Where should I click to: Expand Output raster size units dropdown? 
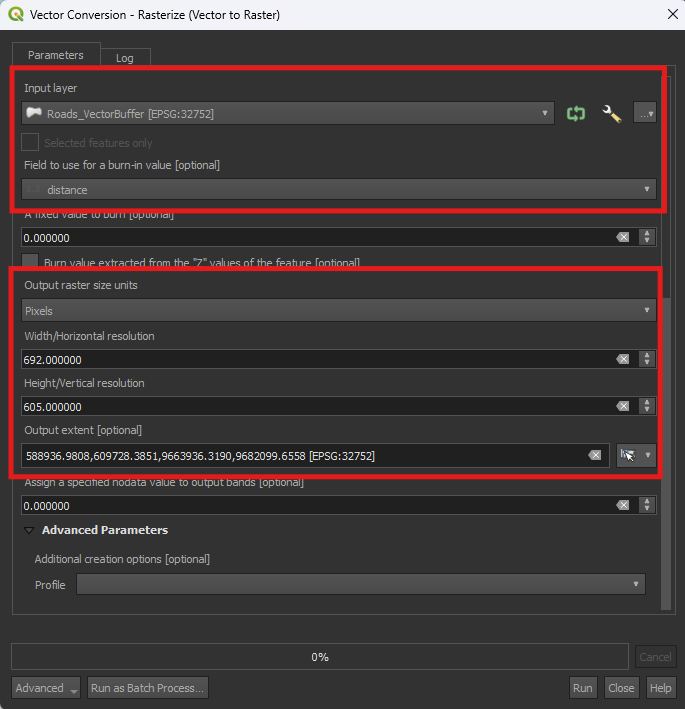click(x=339, y=311)
